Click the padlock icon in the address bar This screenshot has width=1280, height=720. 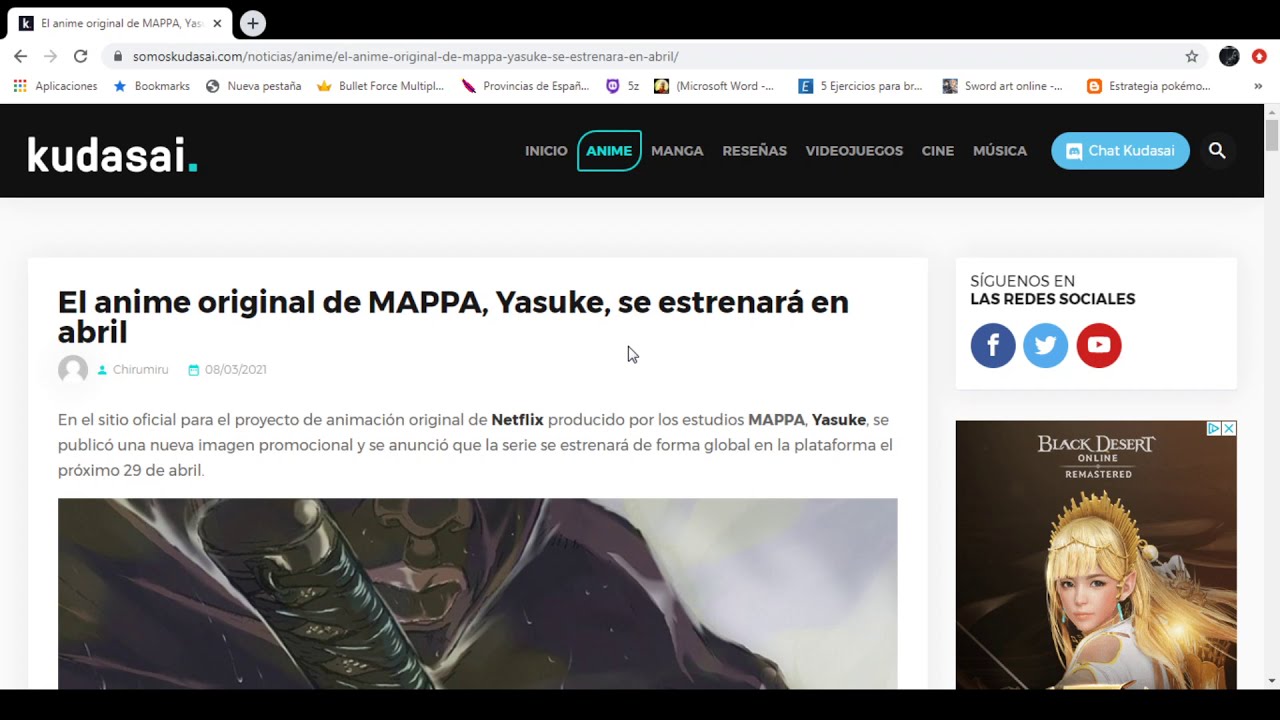[x=118, y=57]
